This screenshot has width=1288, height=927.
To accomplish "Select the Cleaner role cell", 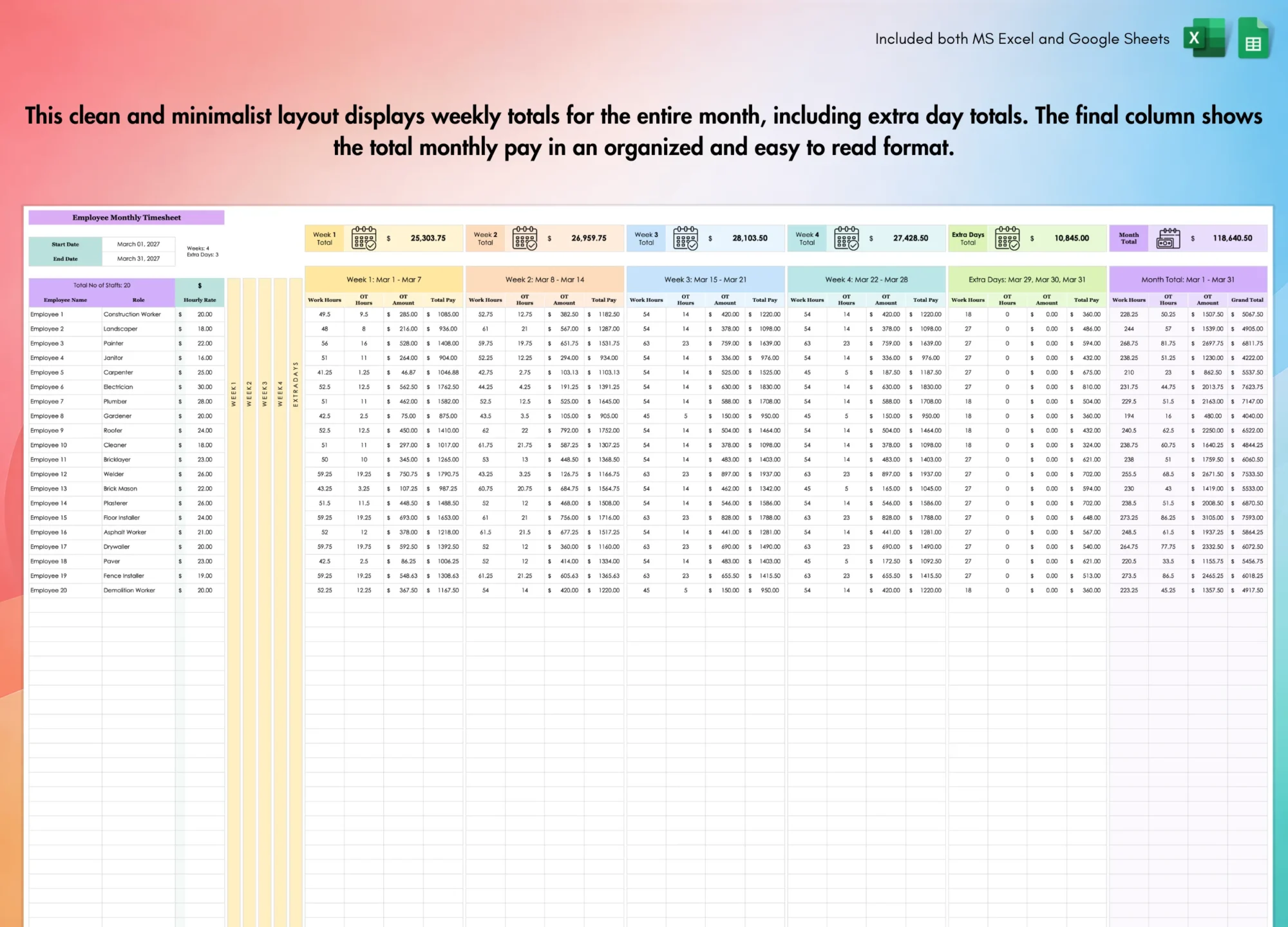I will tap(138, 445).
